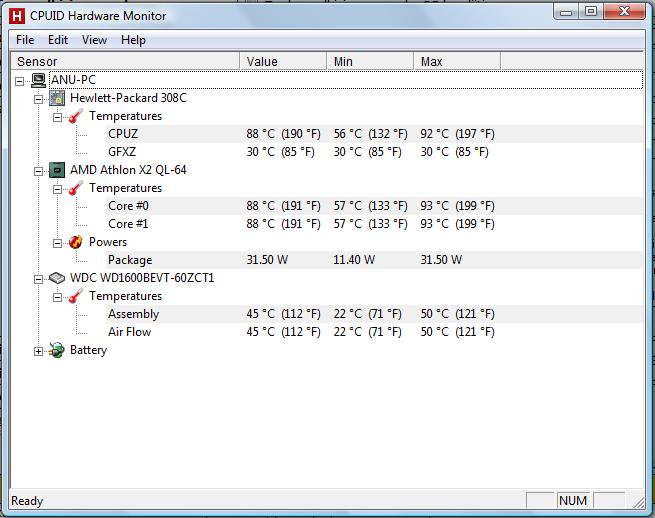This screenshot has height=518, width=655.
Task: Select the Air Flow temperature row
Action: [x=374, y=332]
